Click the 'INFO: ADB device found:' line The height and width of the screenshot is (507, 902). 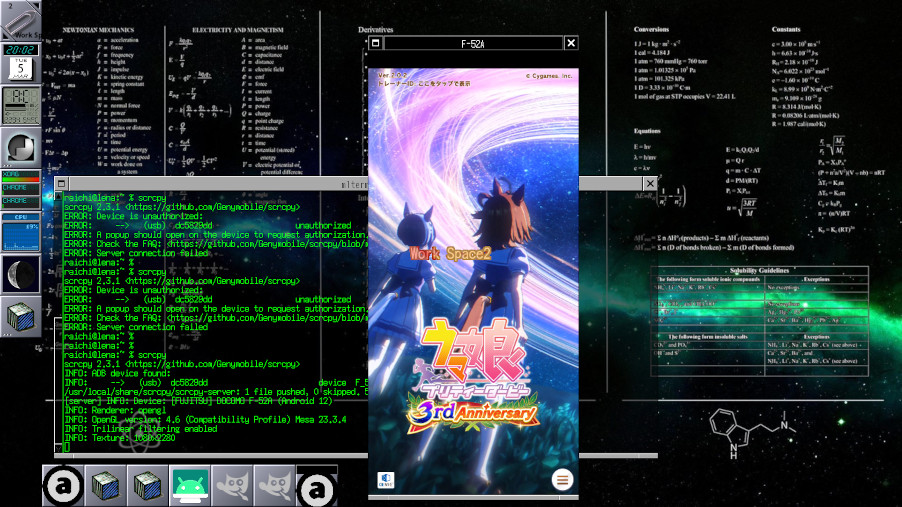117,373
